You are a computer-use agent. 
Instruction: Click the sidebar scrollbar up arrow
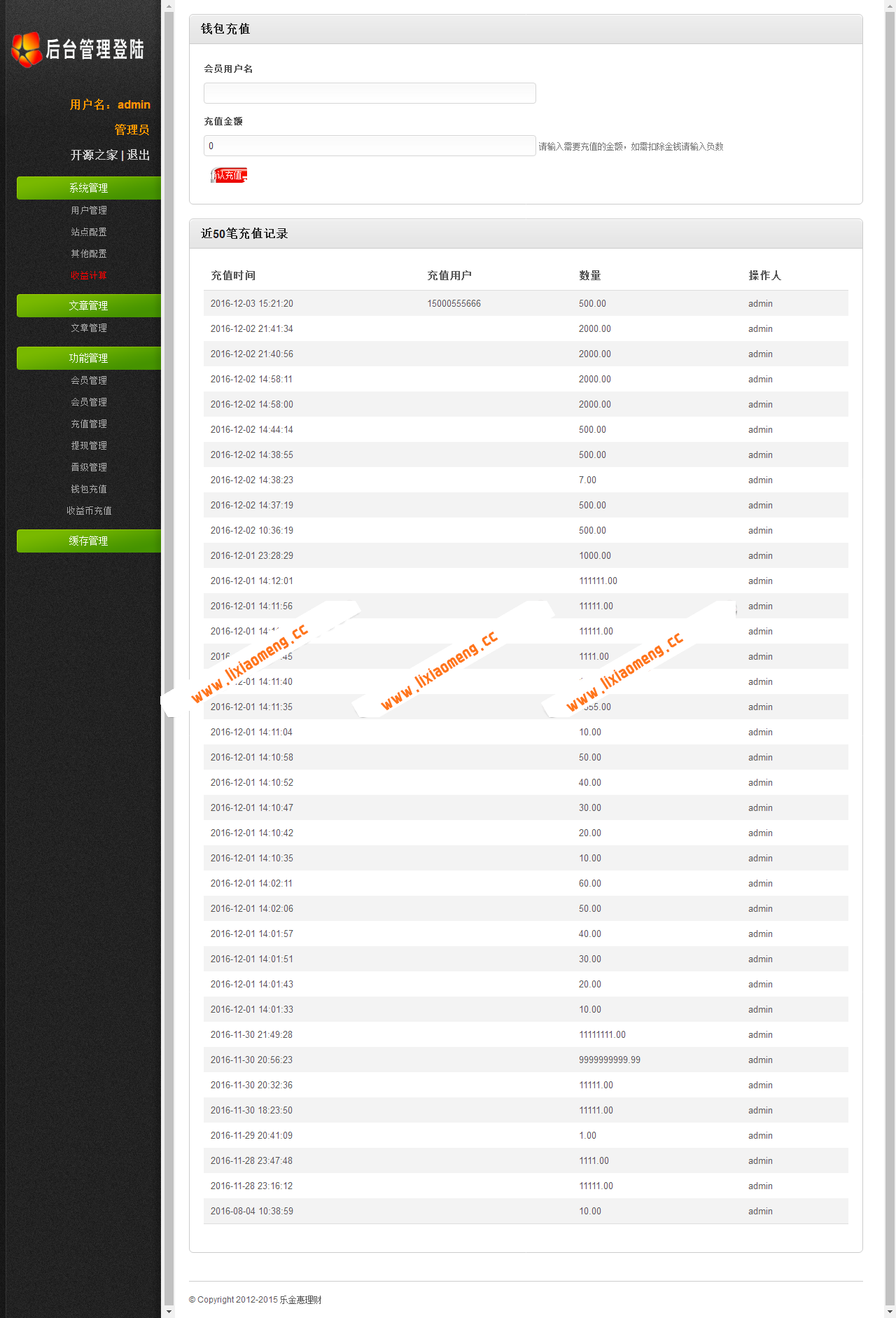pyautogui.click(x=169, y=6)
